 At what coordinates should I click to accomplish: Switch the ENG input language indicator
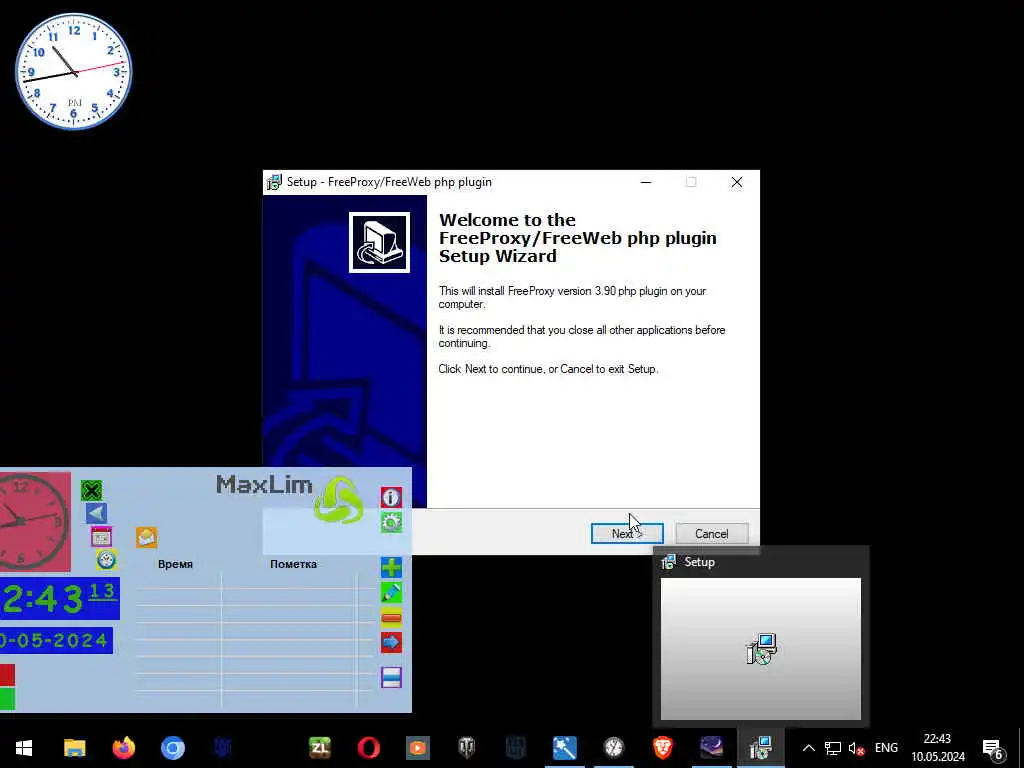pyautogui.click(x=886, y=748)
